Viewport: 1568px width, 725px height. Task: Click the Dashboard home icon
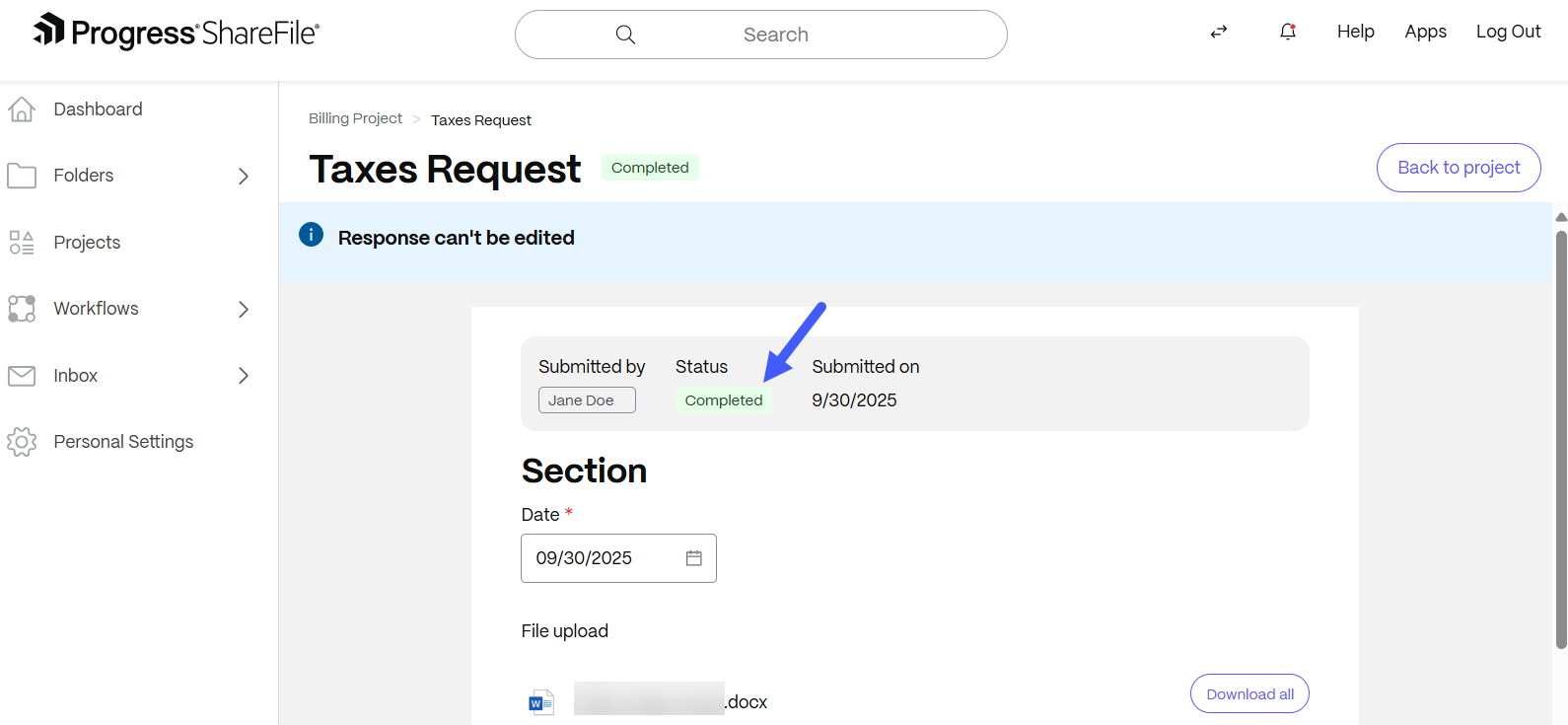tap(22, 109)
